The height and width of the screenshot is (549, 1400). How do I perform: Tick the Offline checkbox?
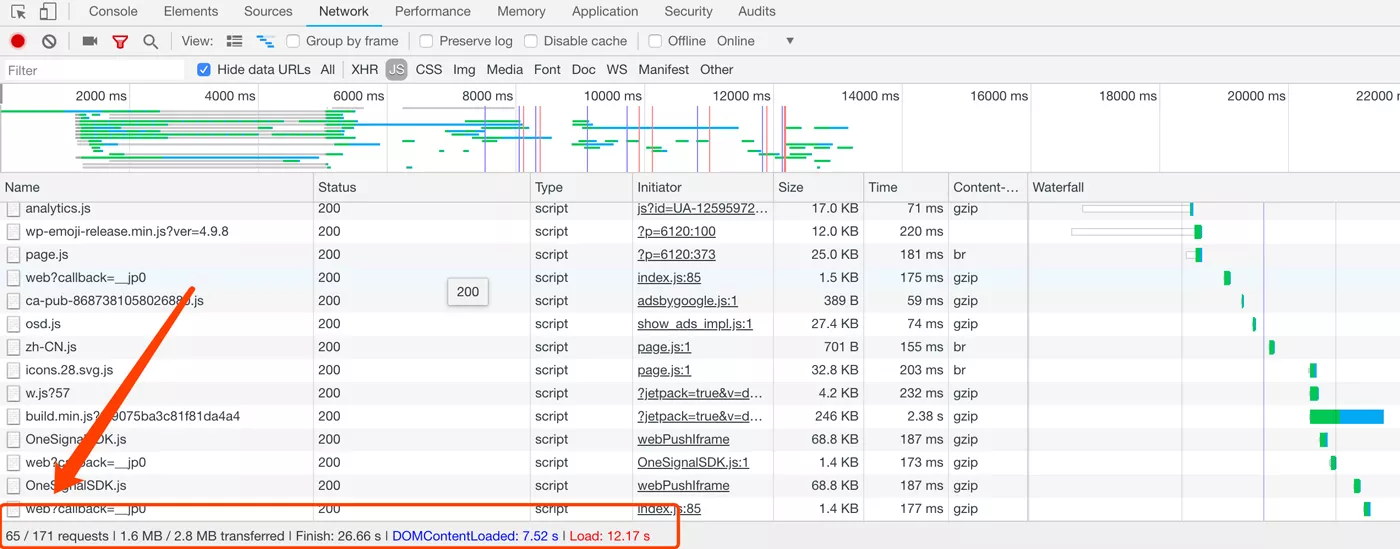[x=655, y=41]
